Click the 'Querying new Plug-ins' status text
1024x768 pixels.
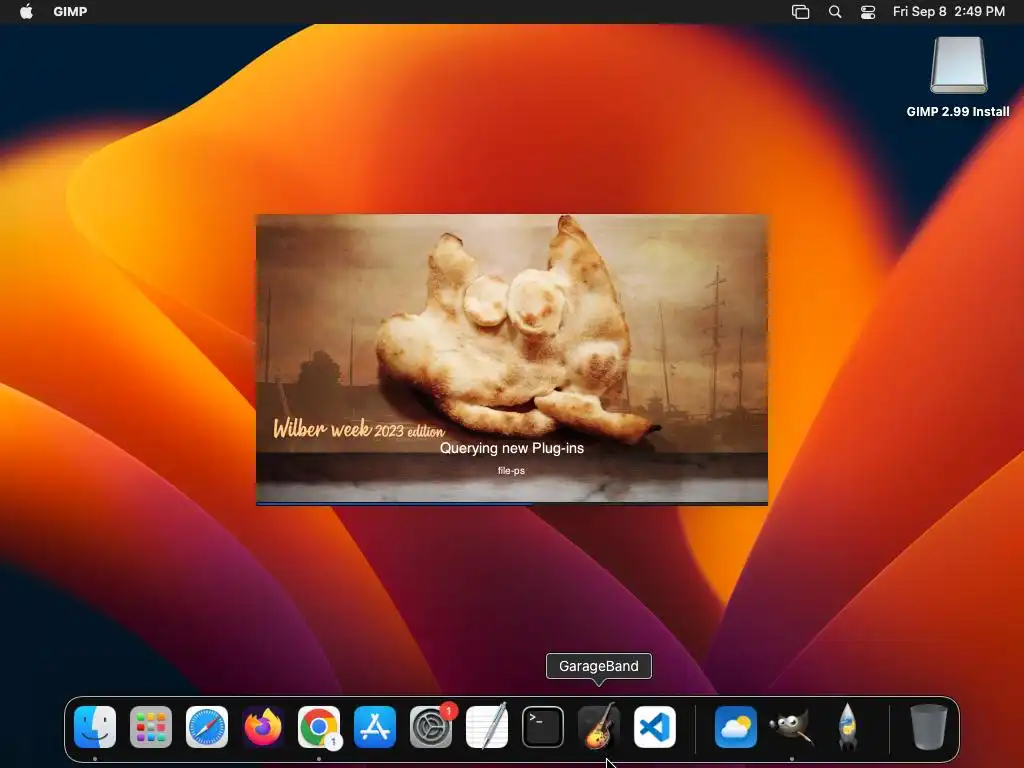[512, 448]
